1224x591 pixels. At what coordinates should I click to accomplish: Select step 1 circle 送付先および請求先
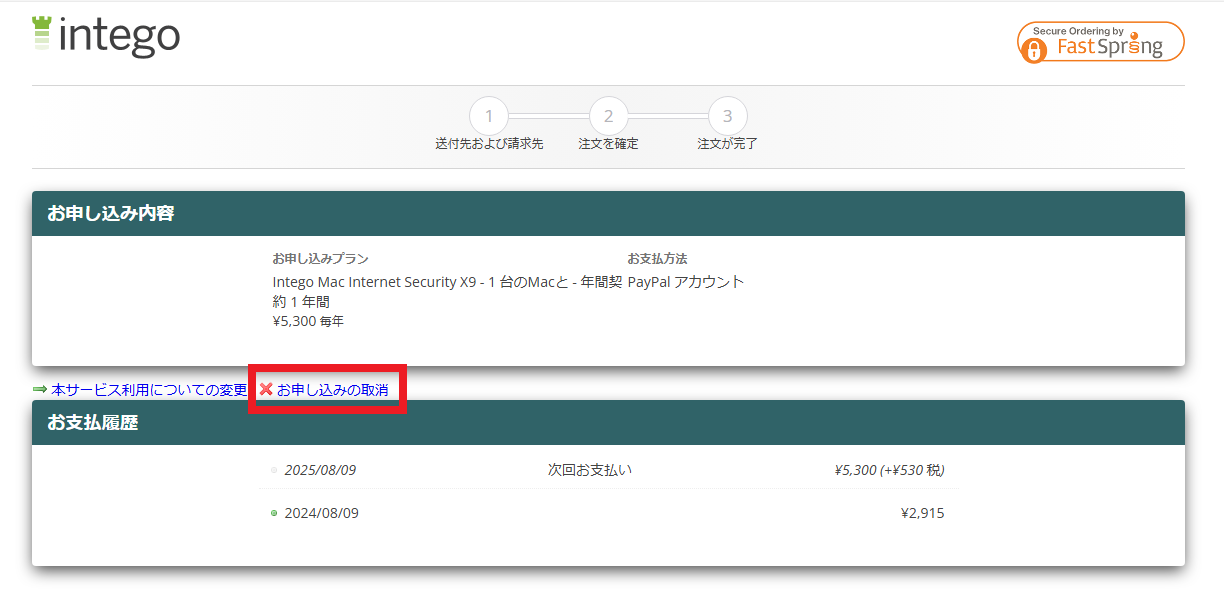point(489,116)
